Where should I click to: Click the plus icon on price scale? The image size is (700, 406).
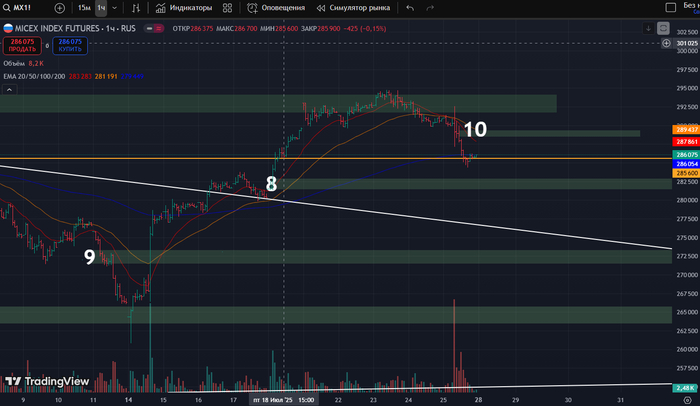point(666,44)
